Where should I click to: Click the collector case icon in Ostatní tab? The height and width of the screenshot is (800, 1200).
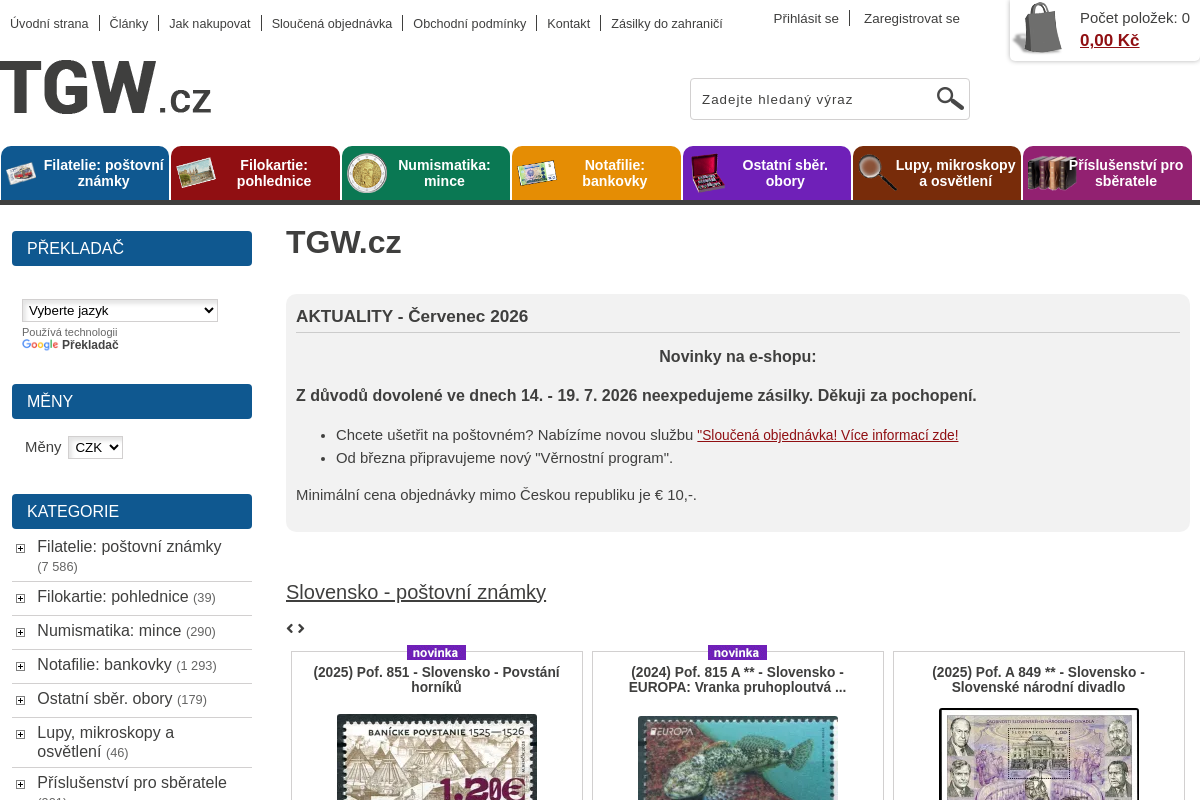pyautogui.click(x=707, y=173)
